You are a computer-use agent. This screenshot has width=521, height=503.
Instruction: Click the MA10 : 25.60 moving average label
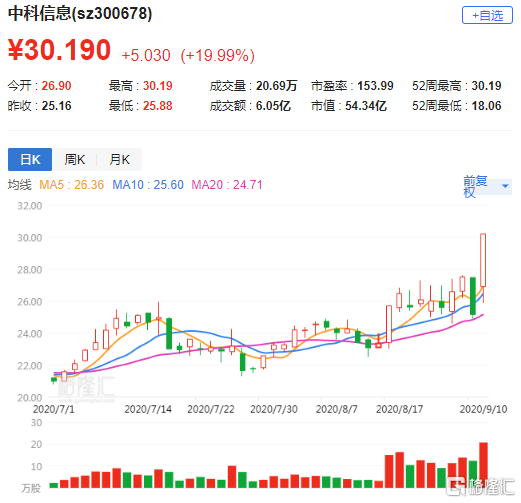coord(148,185)
